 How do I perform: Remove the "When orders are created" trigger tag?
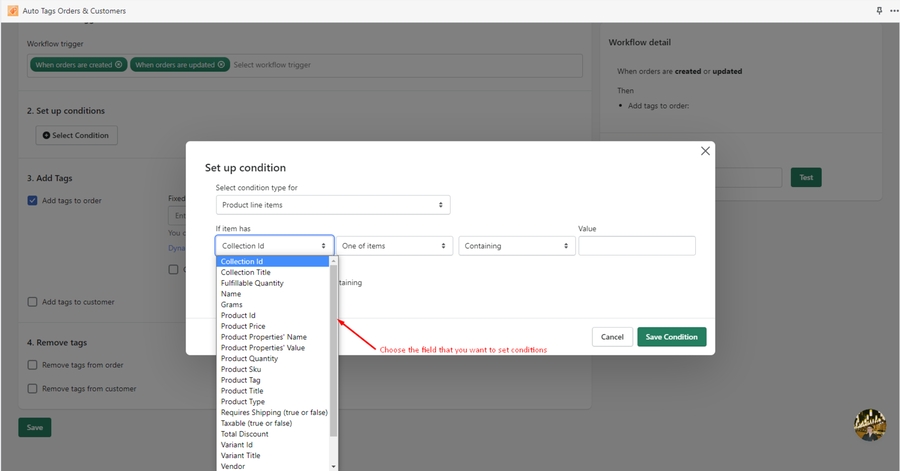pos(119,65)
